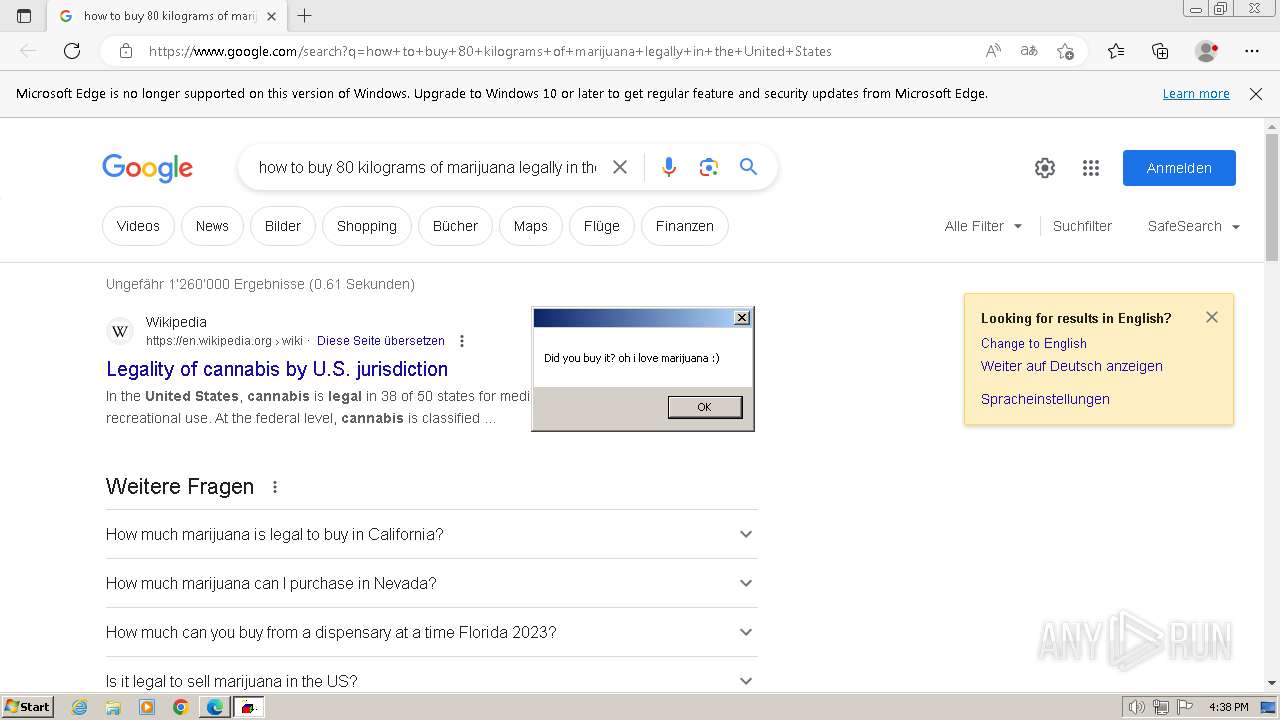The height and width of the screenshot is (720, 1280).
Task: Open Google quick settings gear
Action: tap(1045, 168)
